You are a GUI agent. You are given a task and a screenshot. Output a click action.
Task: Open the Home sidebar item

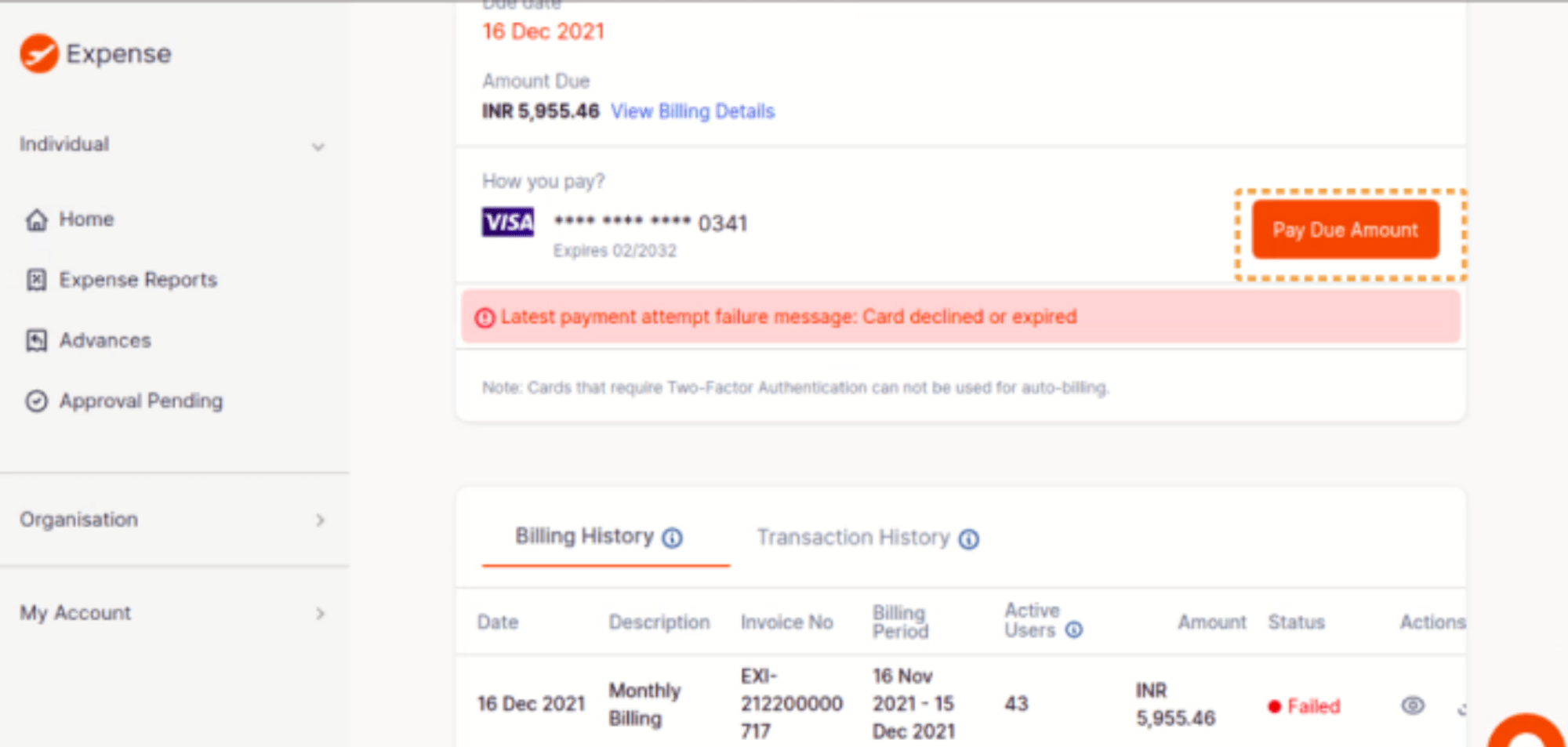(69, 219)
